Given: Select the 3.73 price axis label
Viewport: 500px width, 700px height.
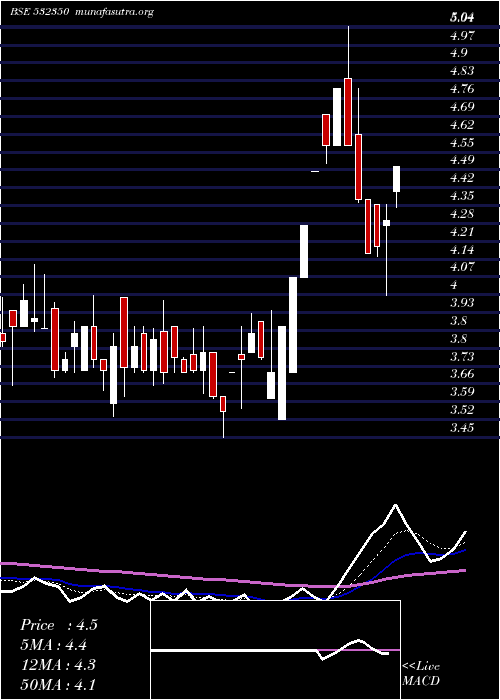Looking at the screenshot, I should pyautogui.click(x=462, y=357).
